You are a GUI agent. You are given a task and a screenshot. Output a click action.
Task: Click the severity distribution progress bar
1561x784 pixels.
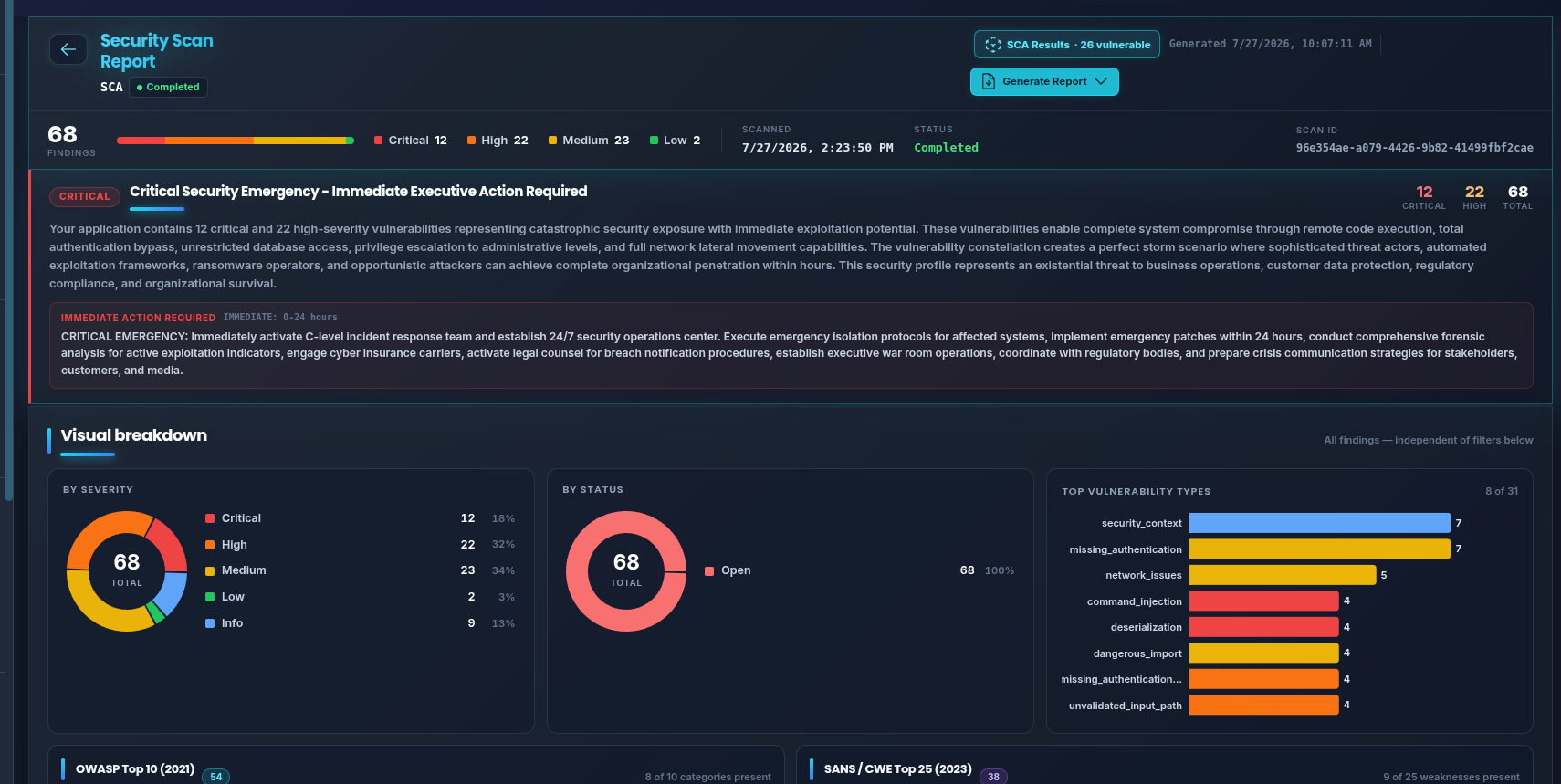236,141
